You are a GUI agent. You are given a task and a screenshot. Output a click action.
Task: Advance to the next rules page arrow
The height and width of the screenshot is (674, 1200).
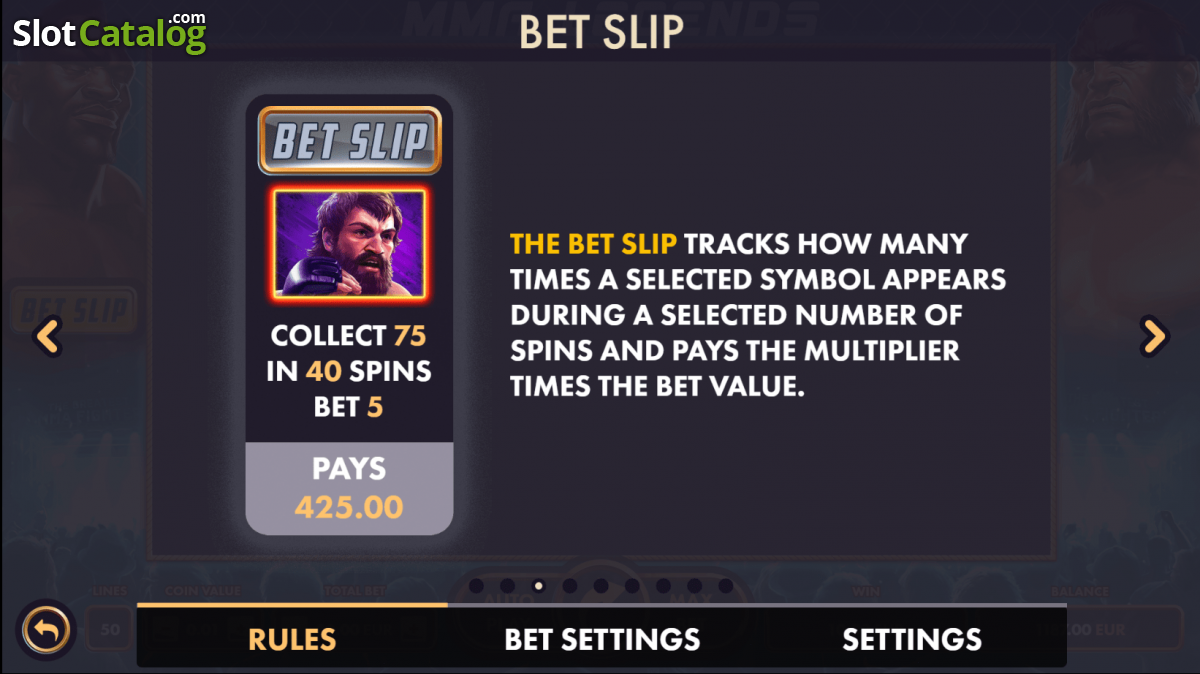click(1154, 336)
